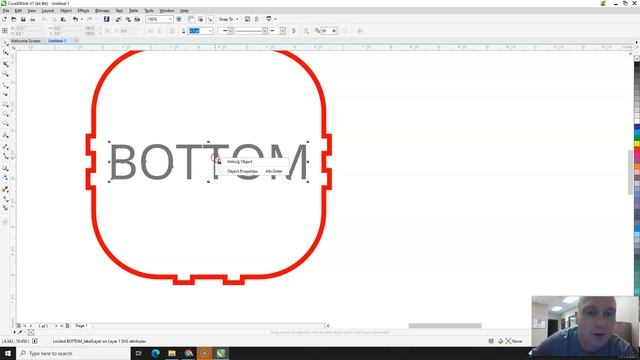Image resolution: width=640 pixels, height=360 pixels.
Task: Toggle Show Grid button
Action: click(x=200, y=19)
